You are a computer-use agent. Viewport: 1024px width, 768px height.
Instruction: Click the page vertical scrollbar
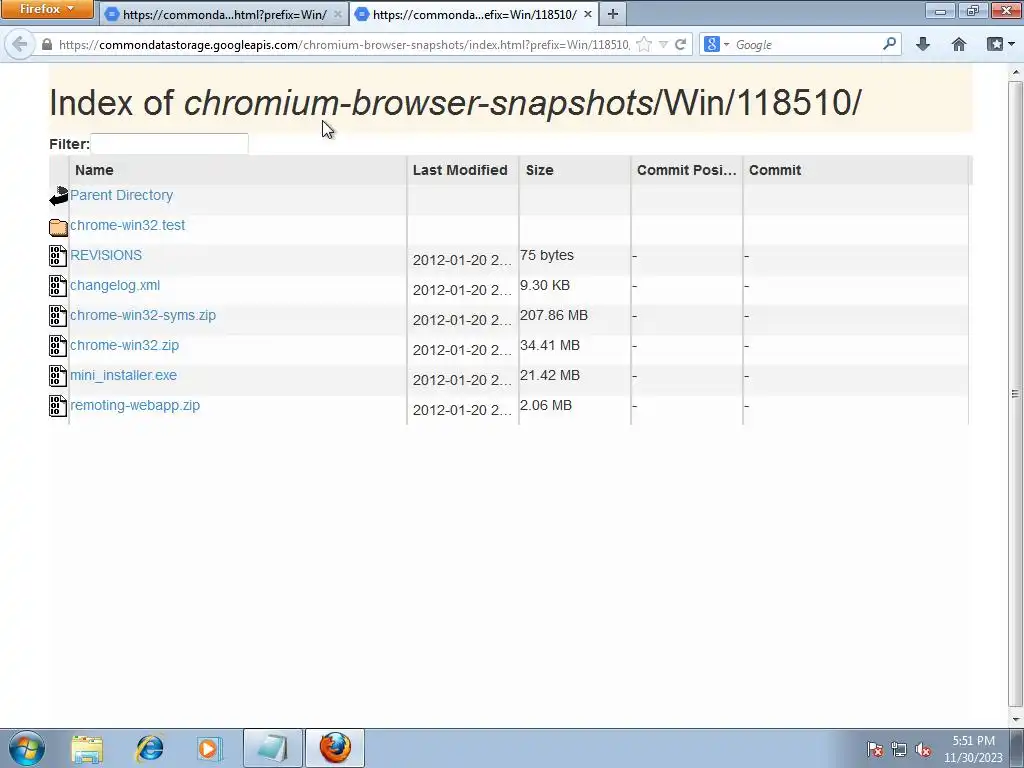click(x=1016, y=394)
